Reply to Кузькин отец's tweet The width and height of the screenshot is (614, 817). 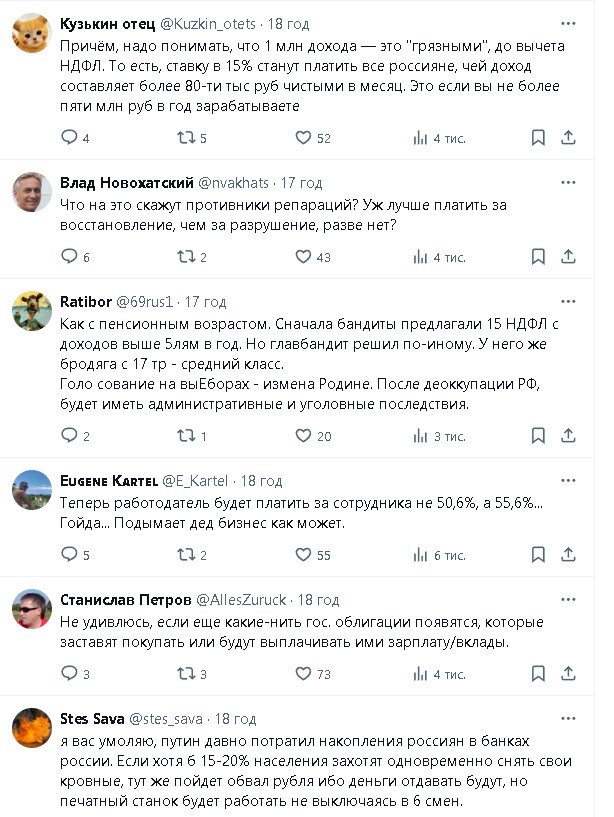(x=69, y=139)
